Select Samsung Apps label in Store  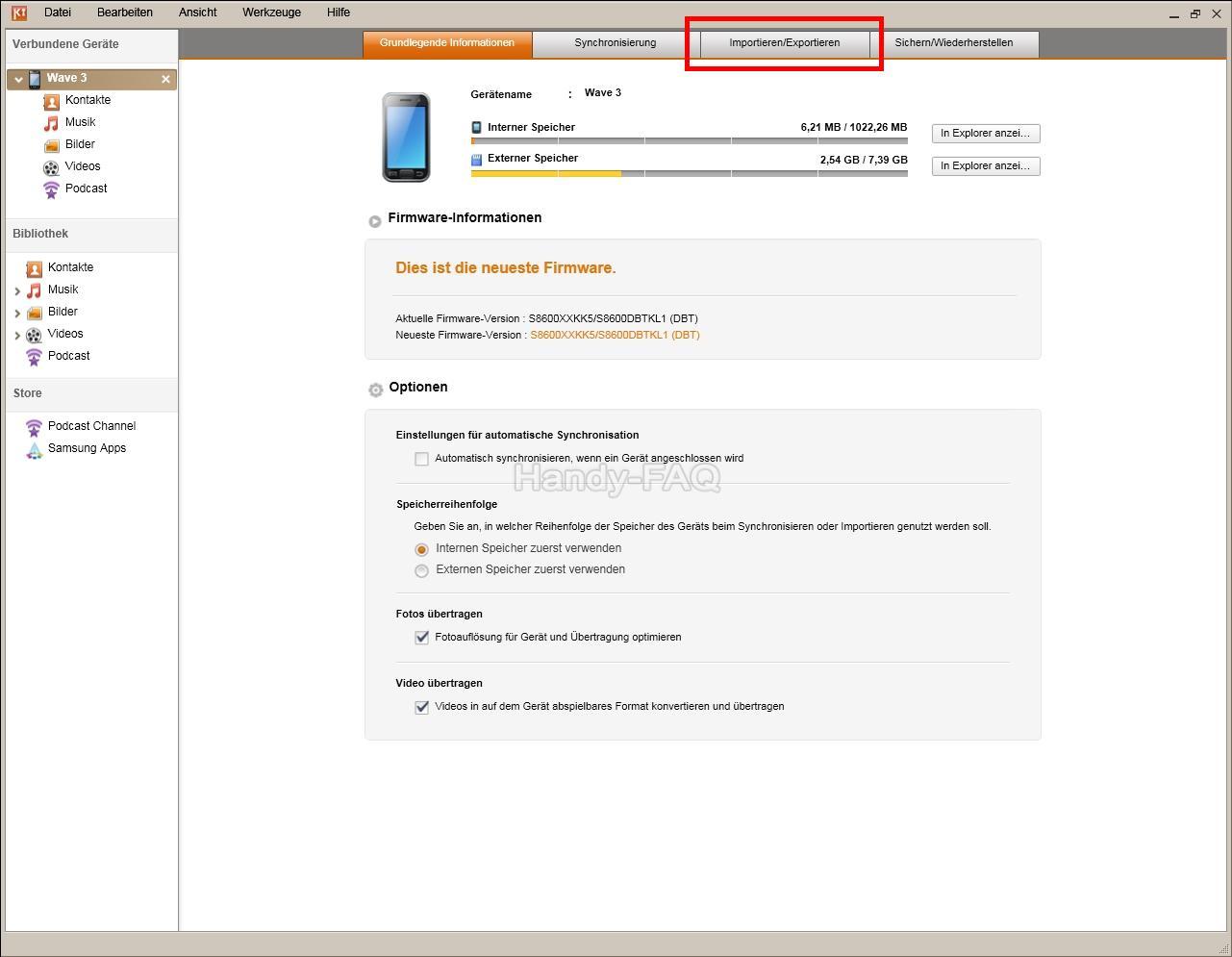click(87, 449)
